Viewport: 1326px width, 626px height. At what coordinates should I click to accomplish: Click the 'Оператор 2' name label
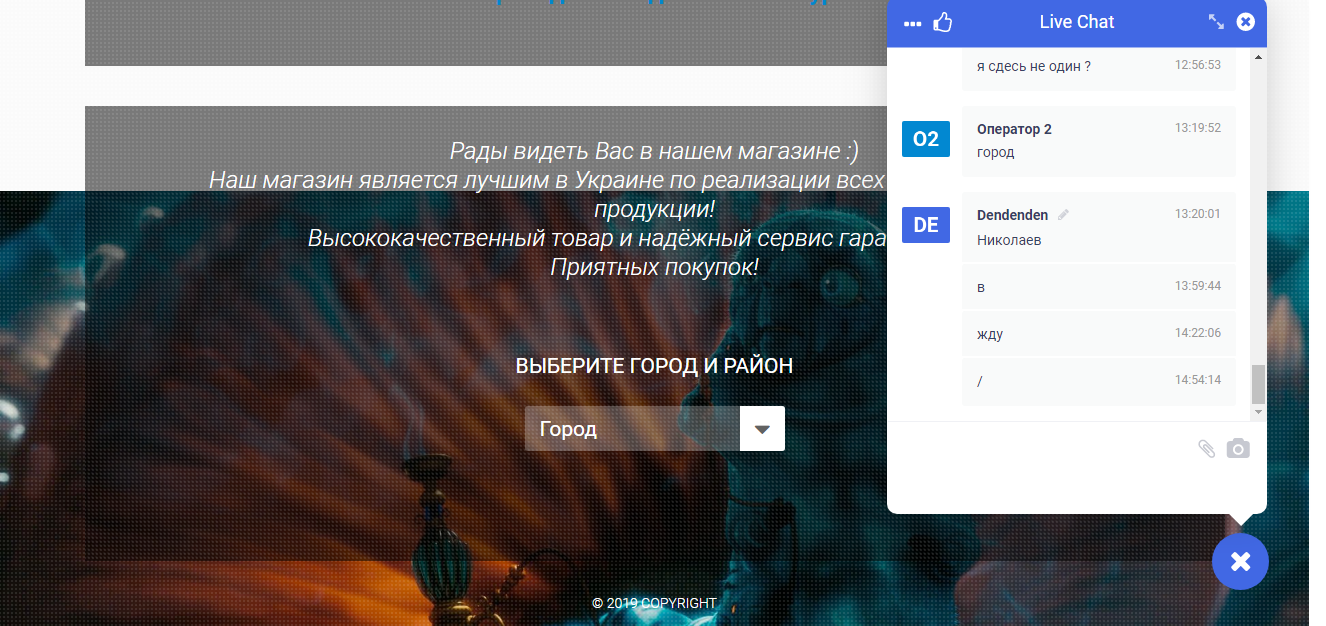(1014, 129)
